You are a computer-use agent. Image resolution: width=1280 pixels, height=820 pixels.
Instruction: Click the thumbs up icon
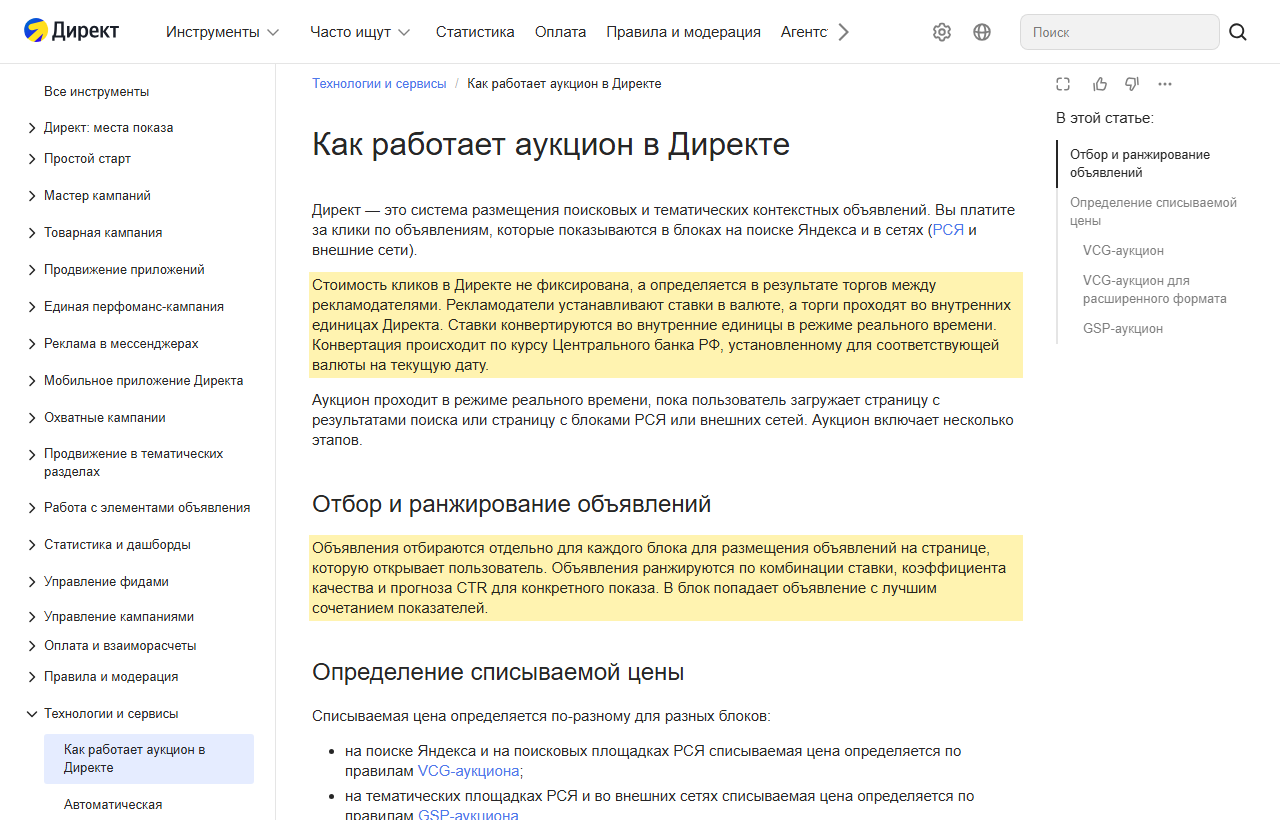point(1100,84)
